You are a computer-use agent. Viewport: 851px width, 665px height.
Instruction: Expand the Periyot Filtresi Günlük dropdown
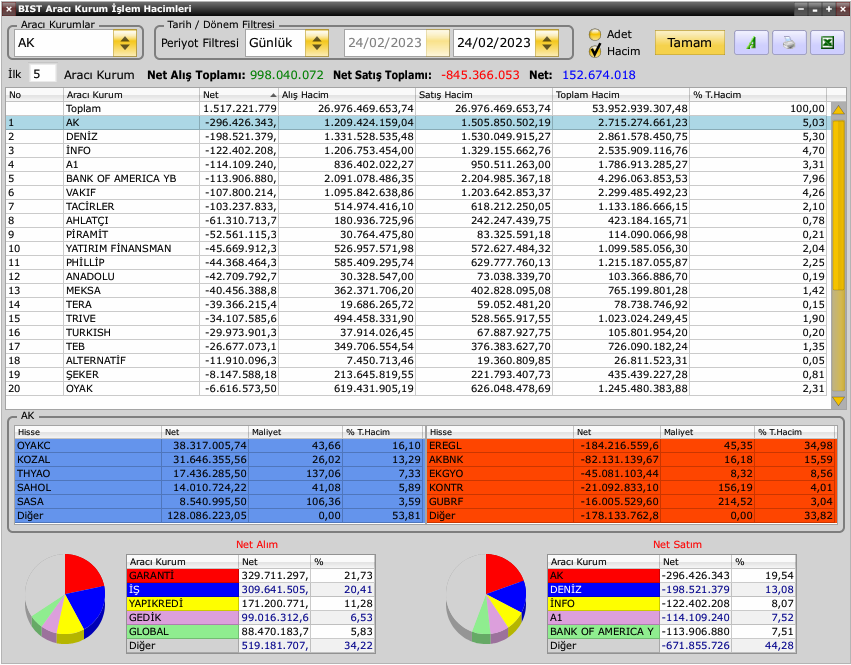click(317, 43)
